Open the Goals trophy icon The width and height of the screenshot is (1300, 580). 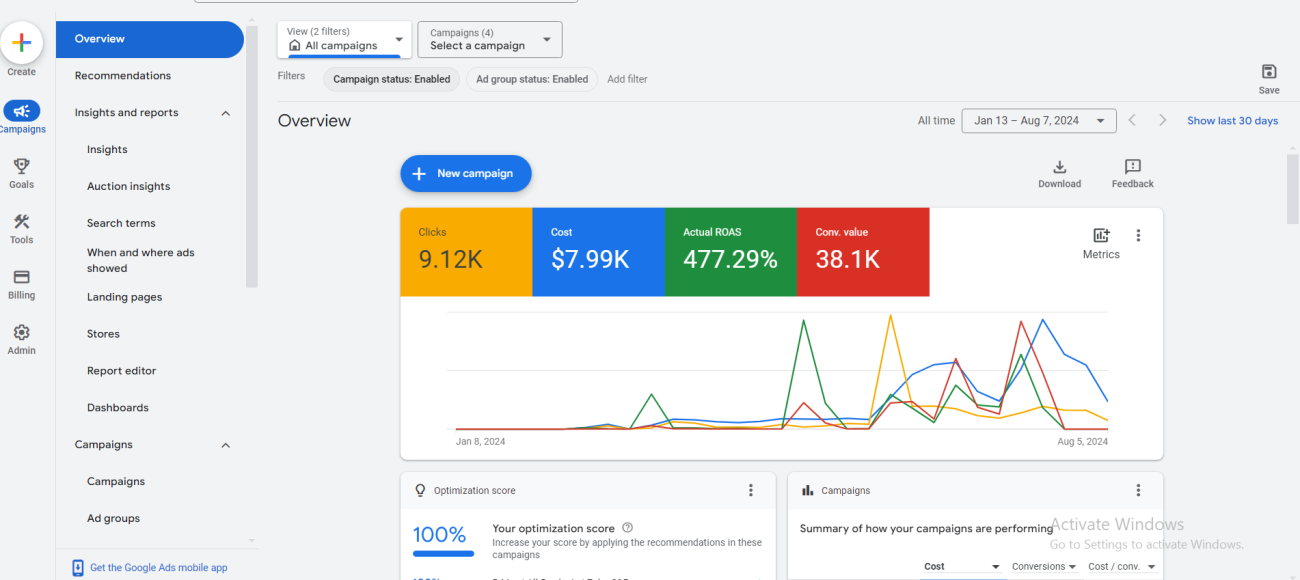[21, 166]
